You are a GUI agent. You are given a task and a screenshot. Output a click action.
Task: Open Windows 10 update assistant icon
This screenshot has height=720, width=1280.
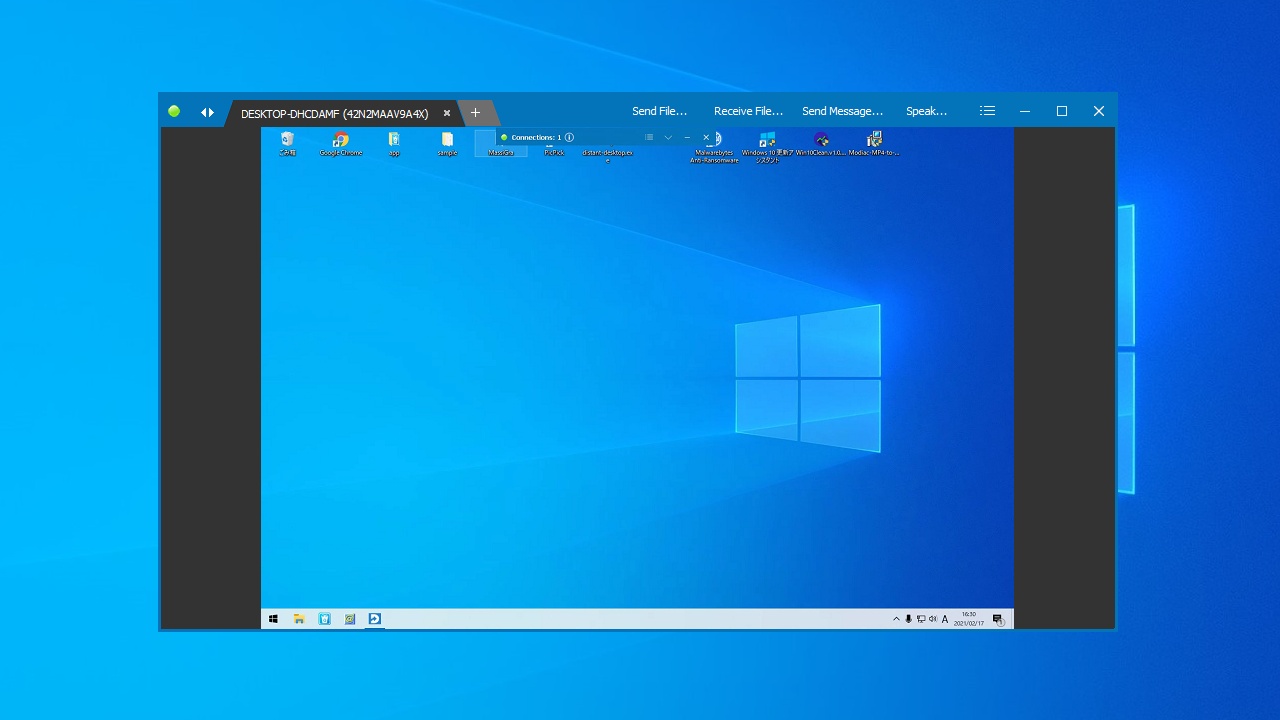pos(767,147)
